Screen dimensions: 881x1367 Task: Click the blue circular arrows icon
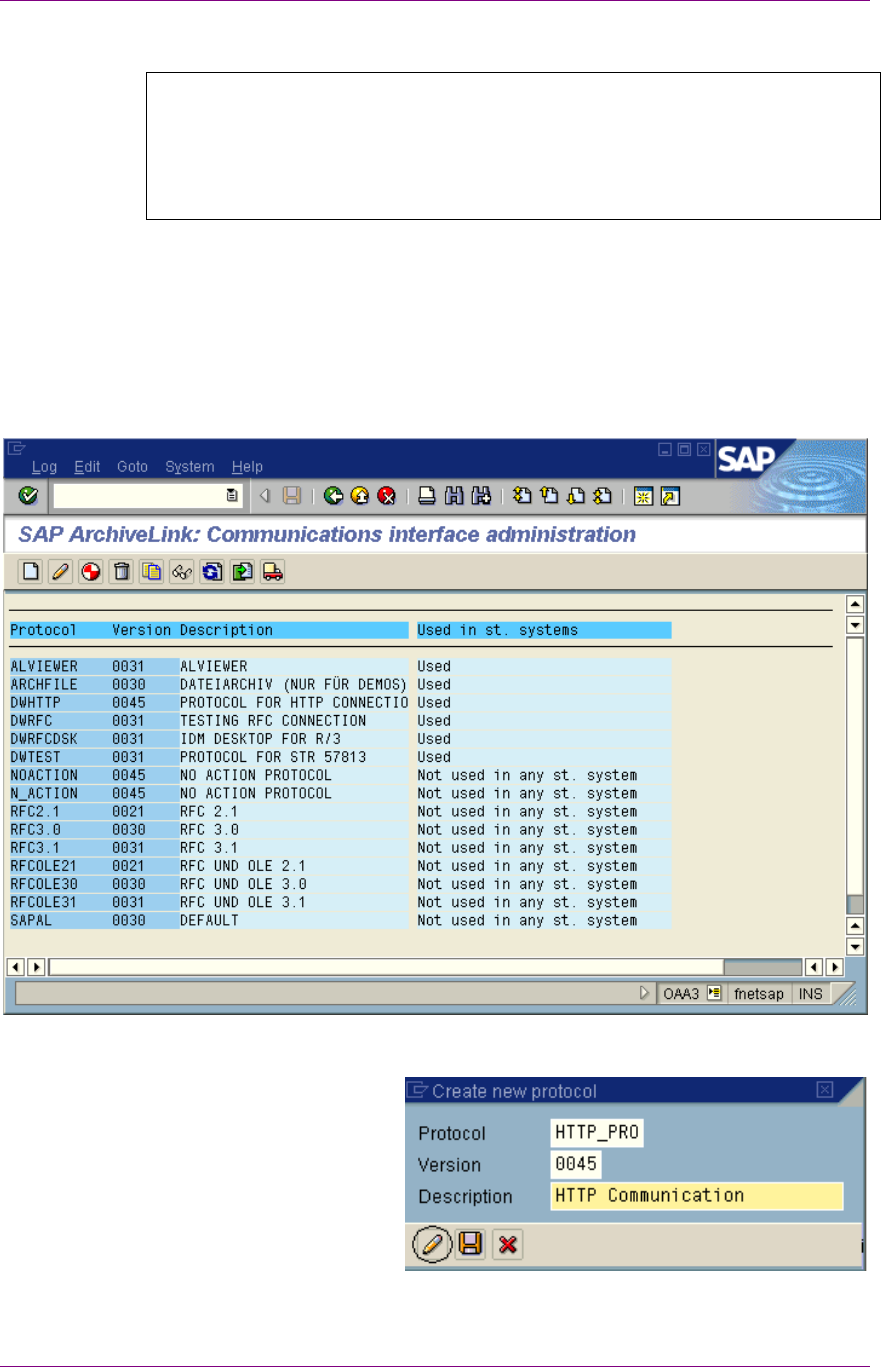click(211, 571)
